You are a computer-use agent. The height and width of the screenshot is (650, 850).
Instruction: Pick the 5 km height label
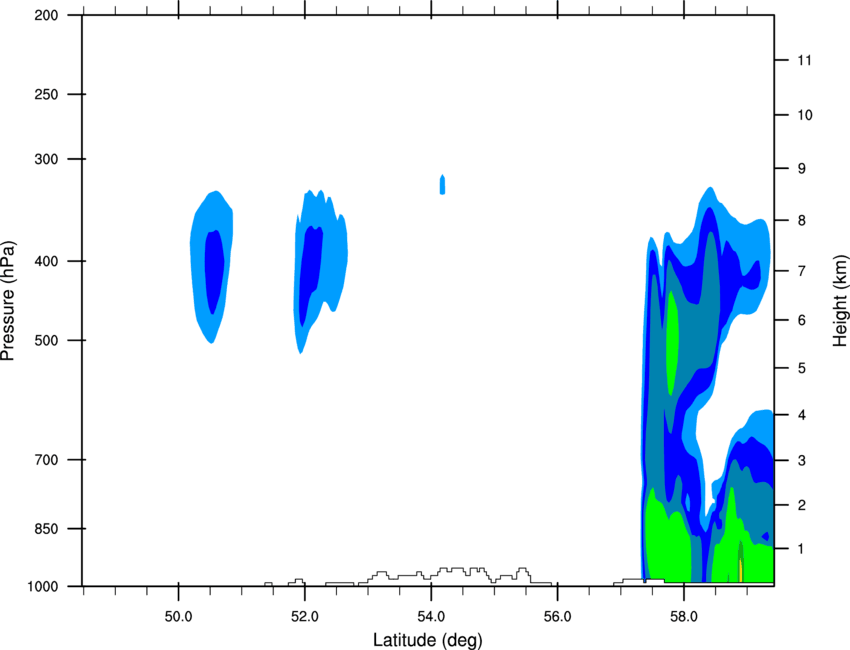[802, 368]
